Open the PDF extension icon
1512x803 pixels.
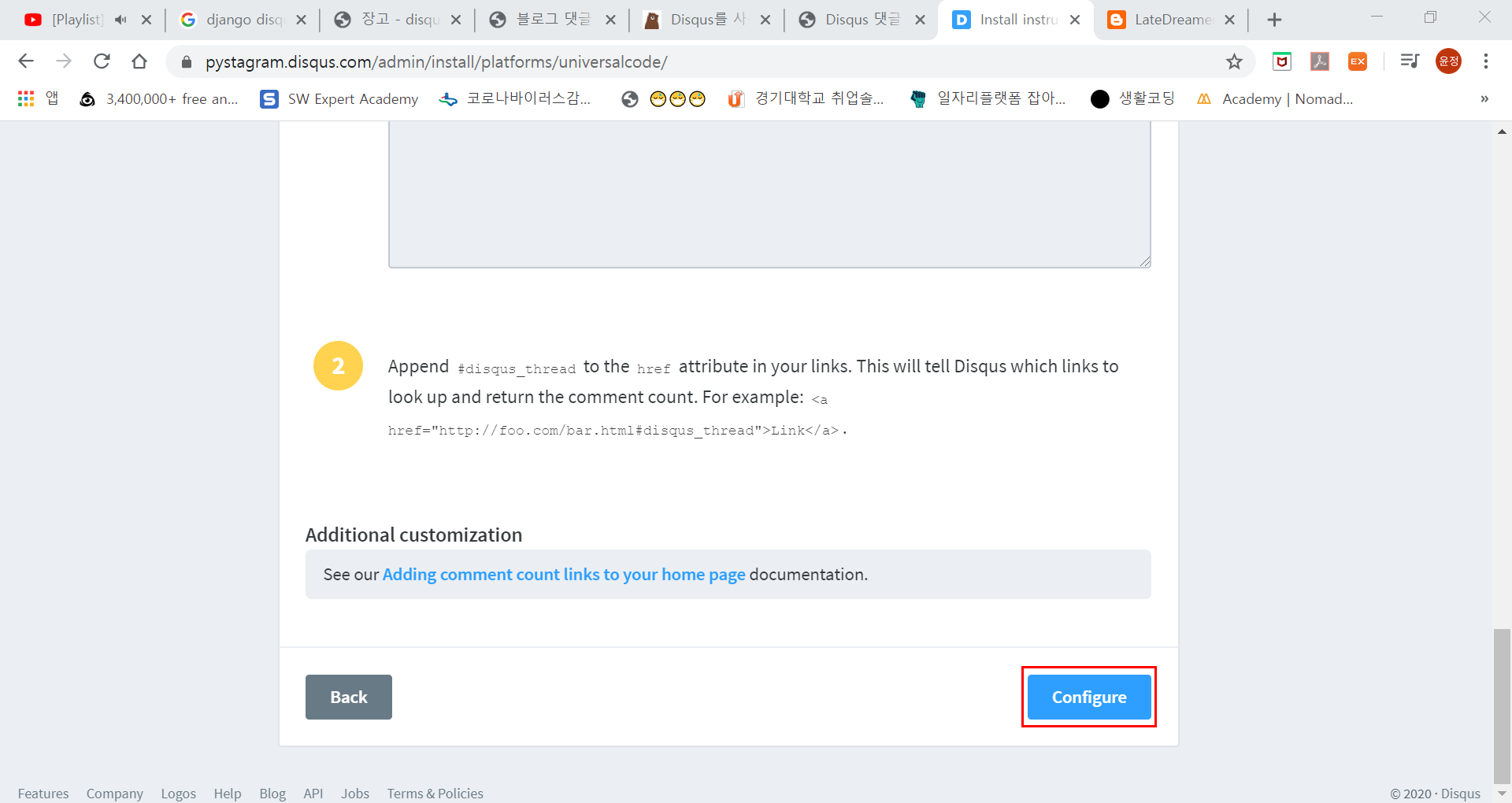1320,61
